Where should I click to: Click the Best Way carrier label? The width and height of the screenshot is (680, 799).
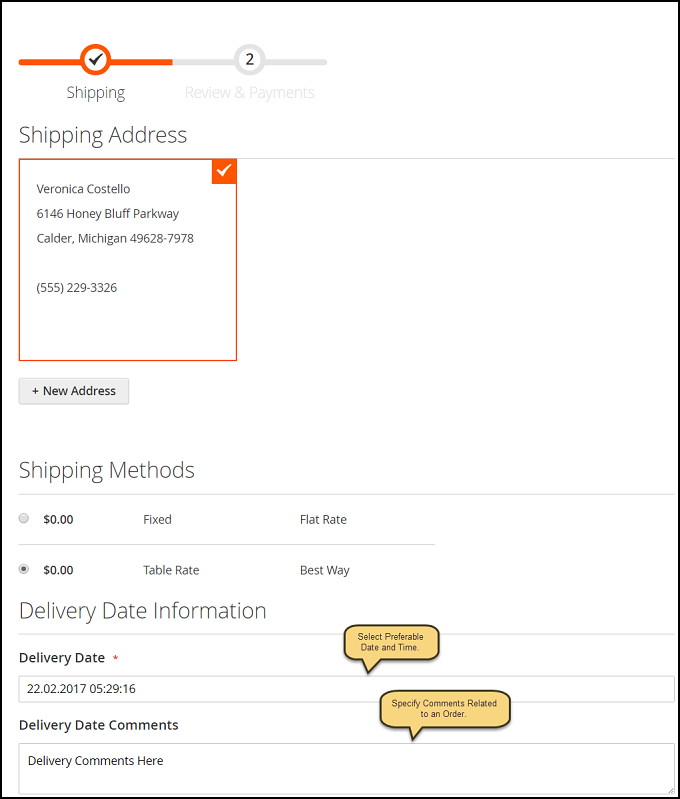pyautogui.click(x=325, y=571)
